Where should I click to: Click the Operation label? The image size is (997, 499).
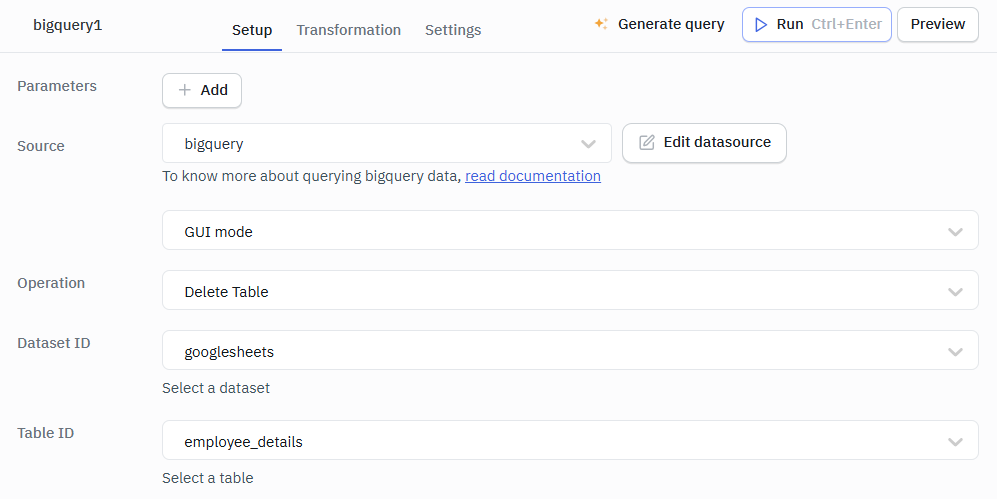click(51, 283)
